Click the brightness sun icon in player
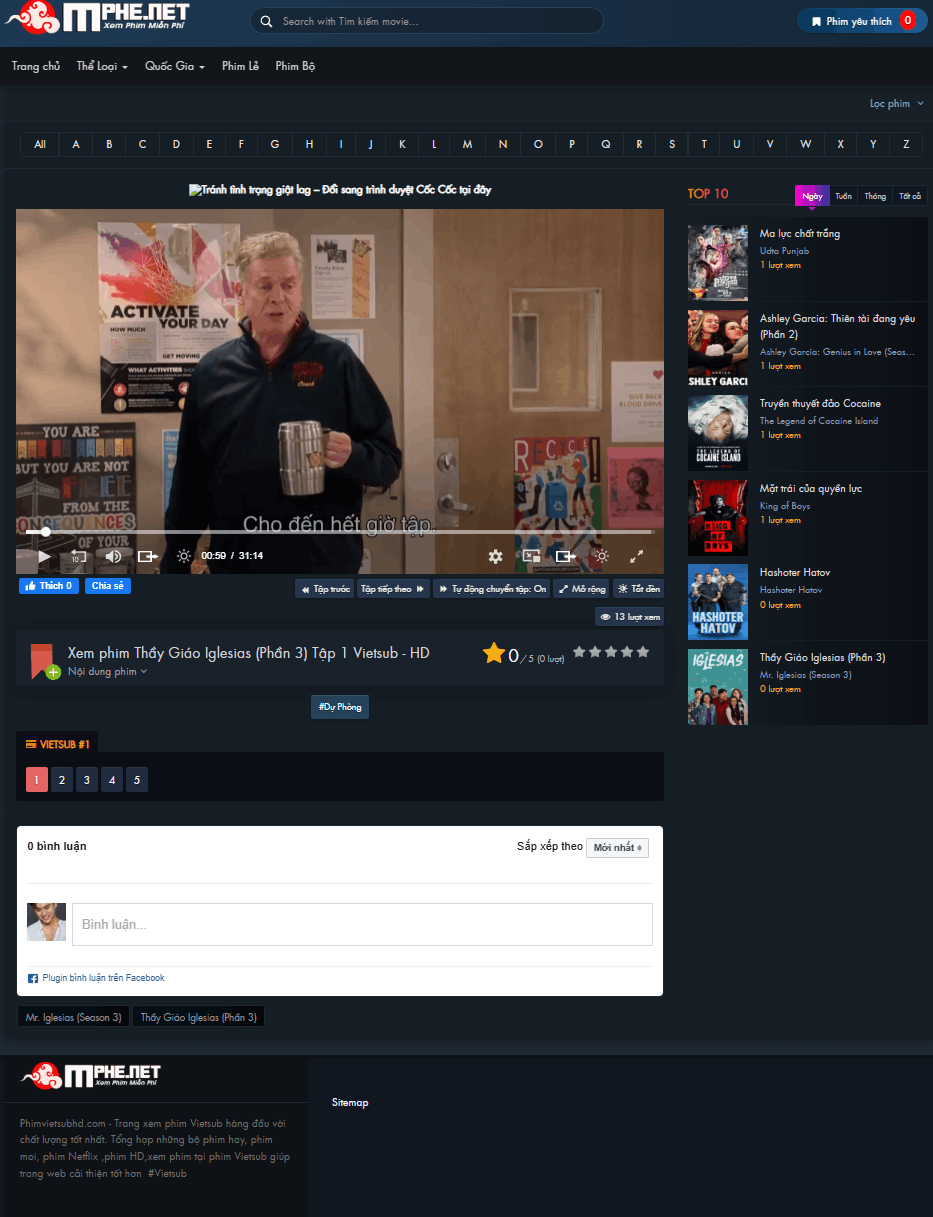This screenshot has height=1217, width=933. 600,556
